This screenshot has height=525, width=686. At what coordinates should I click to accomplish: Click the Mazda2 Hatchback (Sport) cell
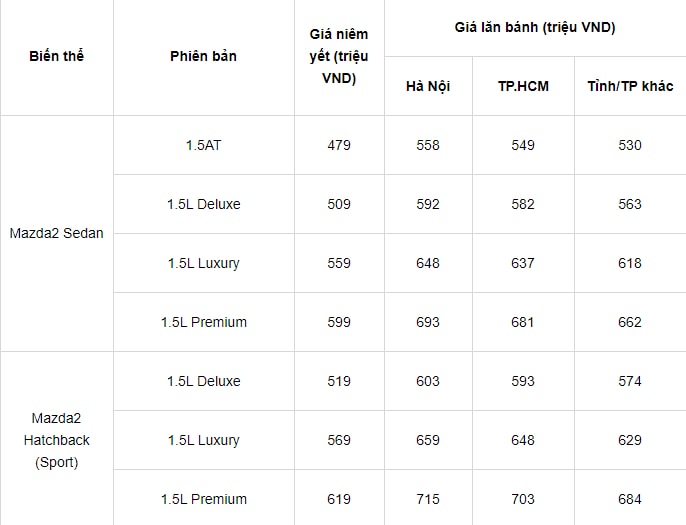[56, 440]
